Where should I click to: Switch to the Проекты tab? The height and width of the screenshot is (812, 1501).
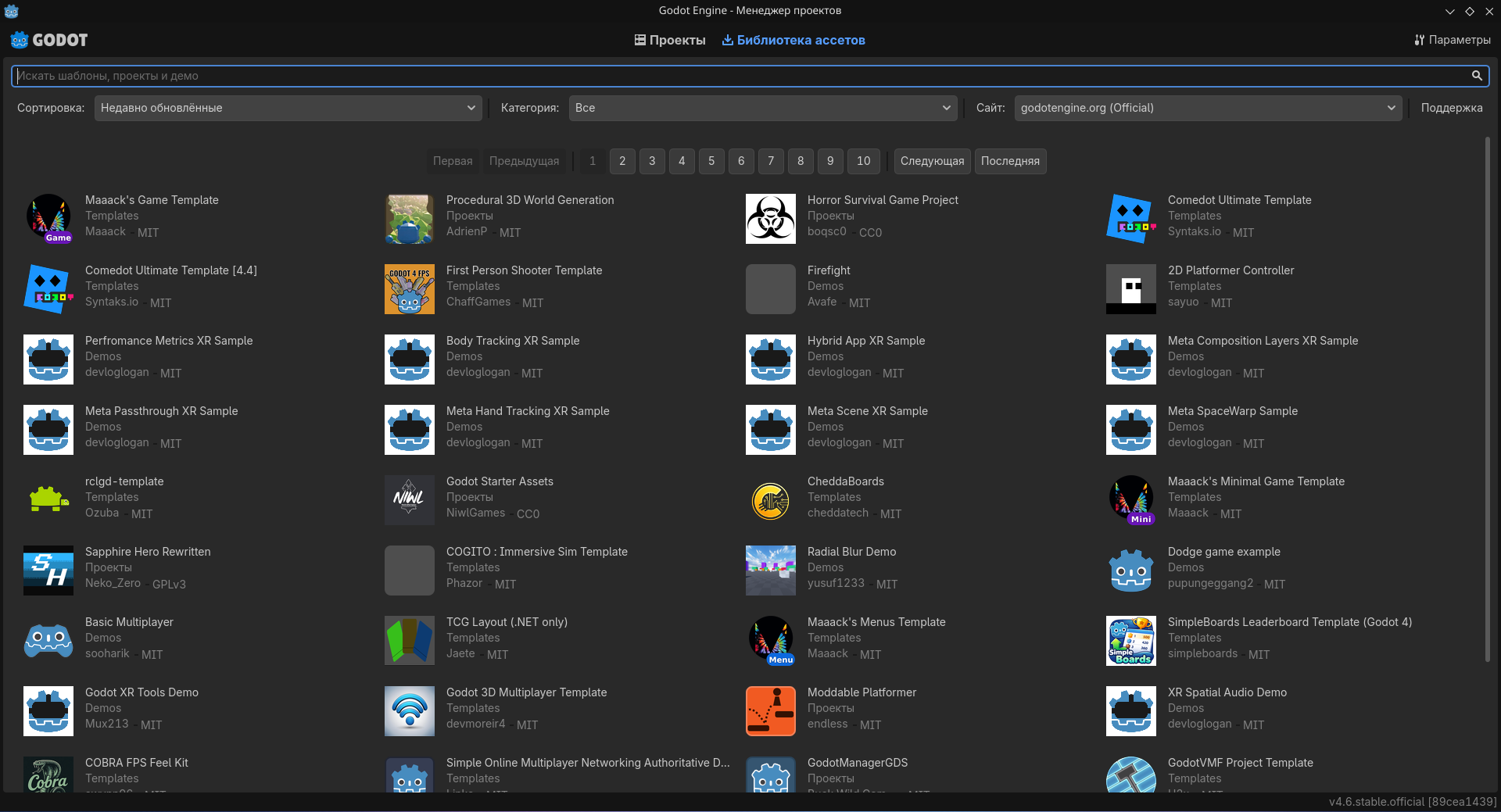[x=670, y=40]
